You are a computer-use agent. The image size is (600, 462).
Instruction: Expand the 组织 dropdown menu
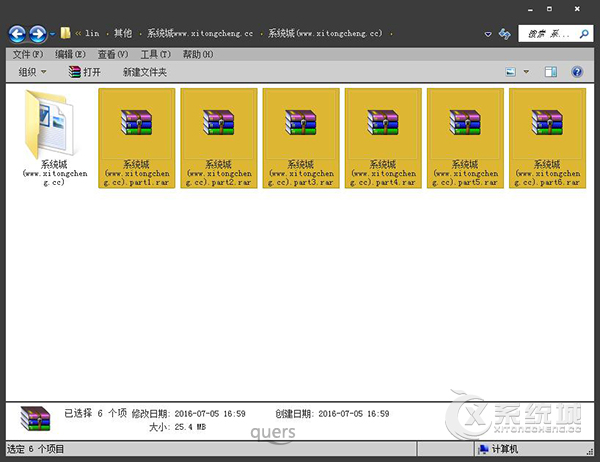[33, 72]
